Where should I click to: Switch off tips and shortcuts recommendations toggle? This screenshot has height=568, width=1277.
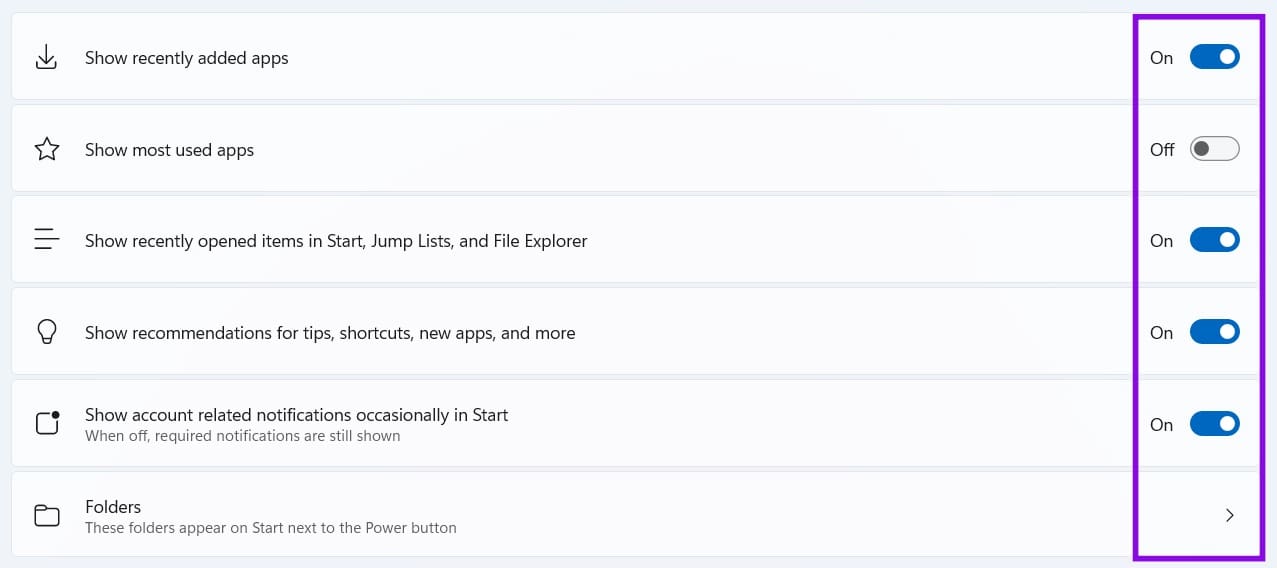point(1214,332)
